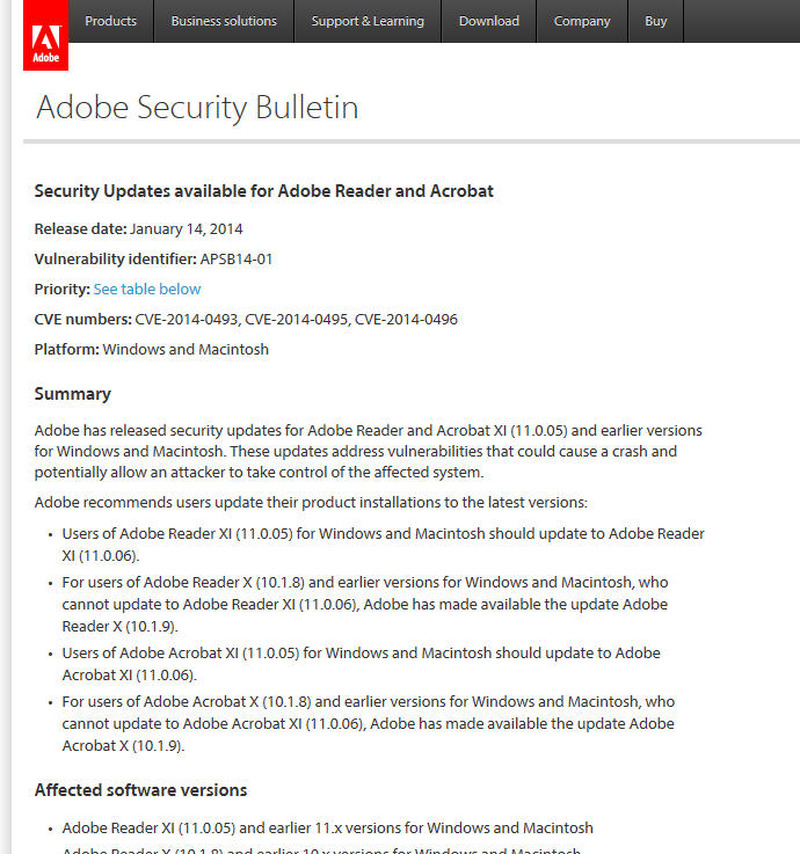Open the Products menu
Image resolution: width=800 pixels, height=854 pixels.
[x=110, y=21]
